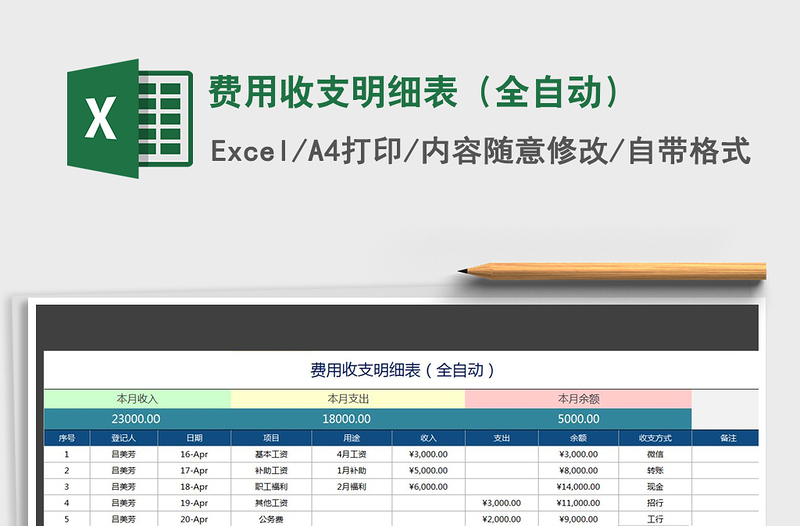Click 吕美芳 in the 17-Apr row
This screenshot has width=800, height=526.
[123, 470]
